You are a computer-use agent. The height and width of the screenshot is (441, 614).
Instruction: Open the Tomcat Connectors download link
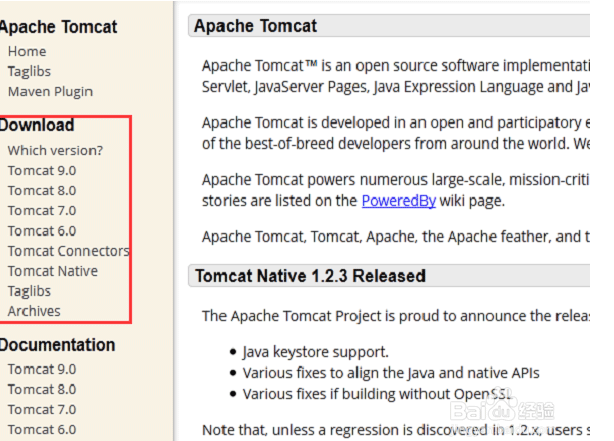[x=69, y=251]
